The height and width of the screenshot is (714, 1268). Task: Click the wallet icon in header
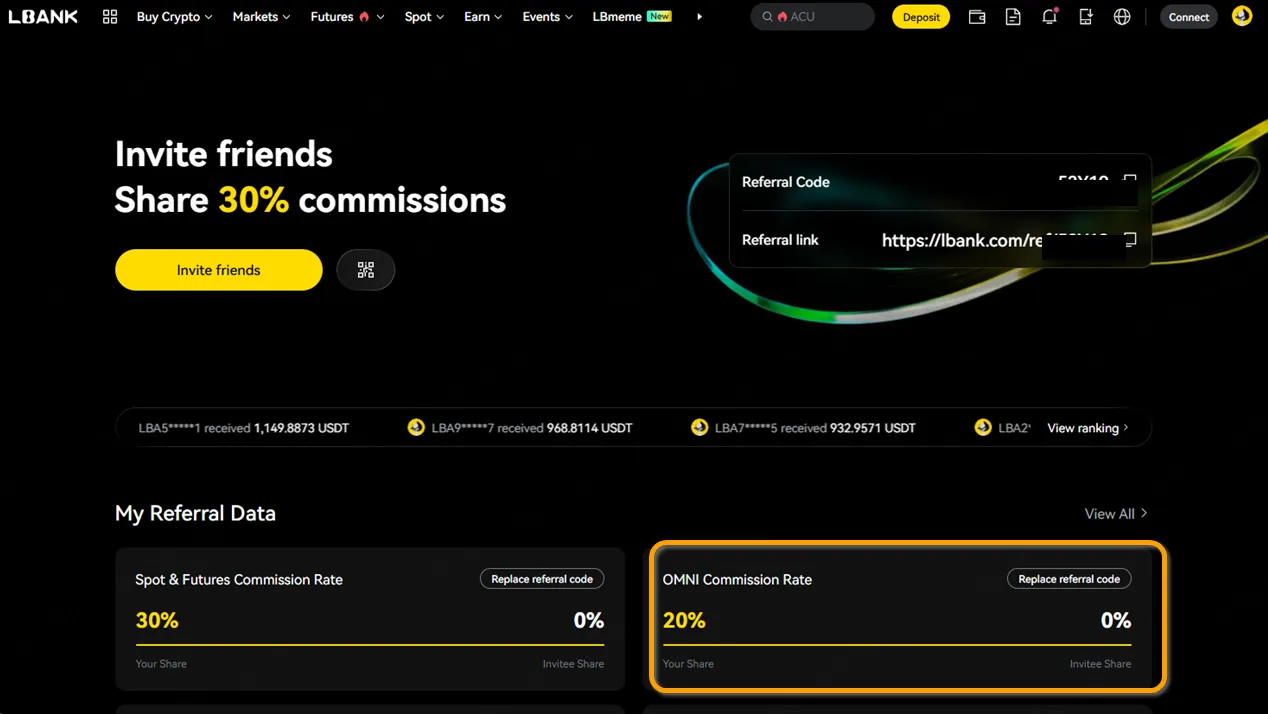tap(977, 17)
